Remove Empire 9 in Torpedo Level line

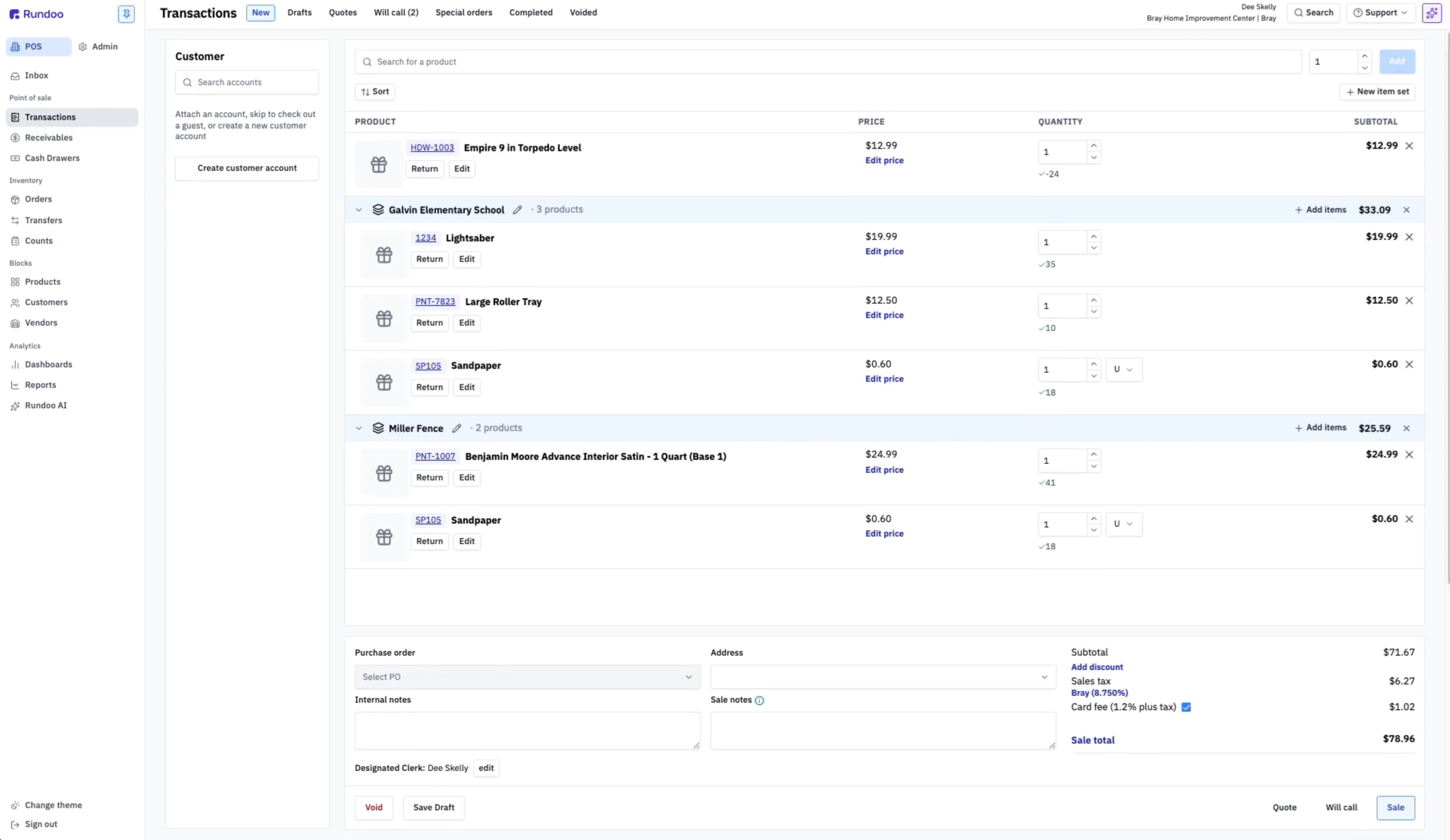pos(1409,146)
